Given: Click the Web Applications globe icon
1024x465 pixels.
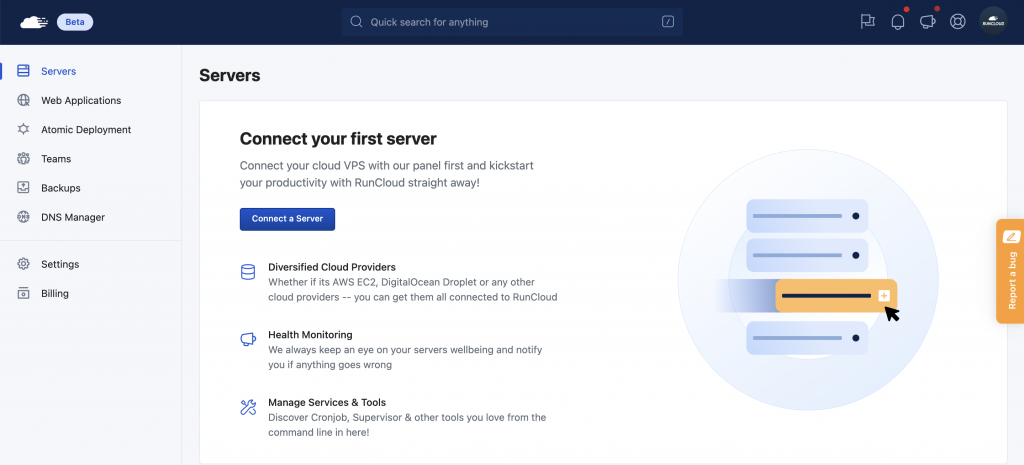Looking at the screenshot, I should point(24,100).
